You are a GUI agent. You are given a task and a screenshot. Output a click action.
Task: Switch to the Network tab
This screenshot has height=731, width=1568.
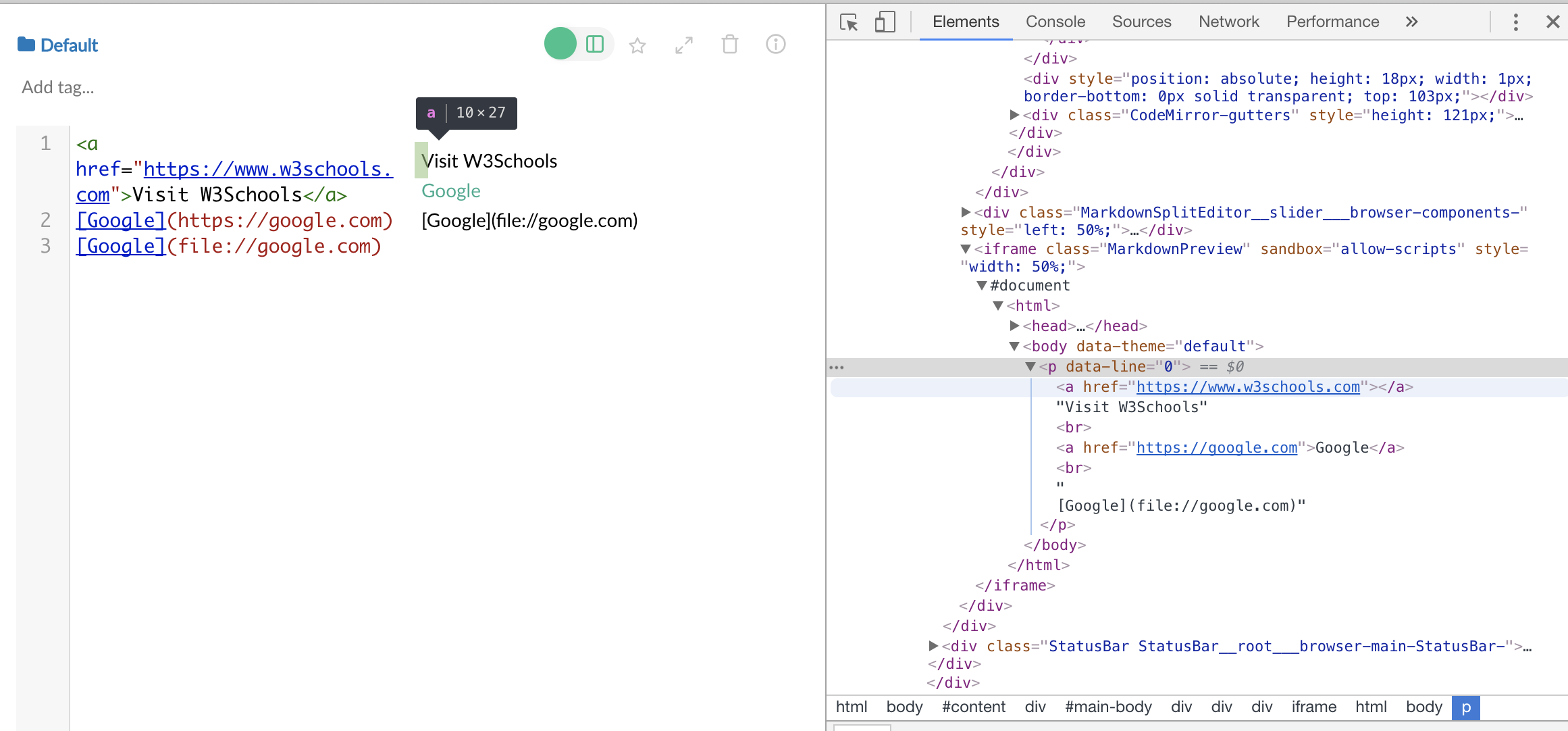(x=1228, y=22)
